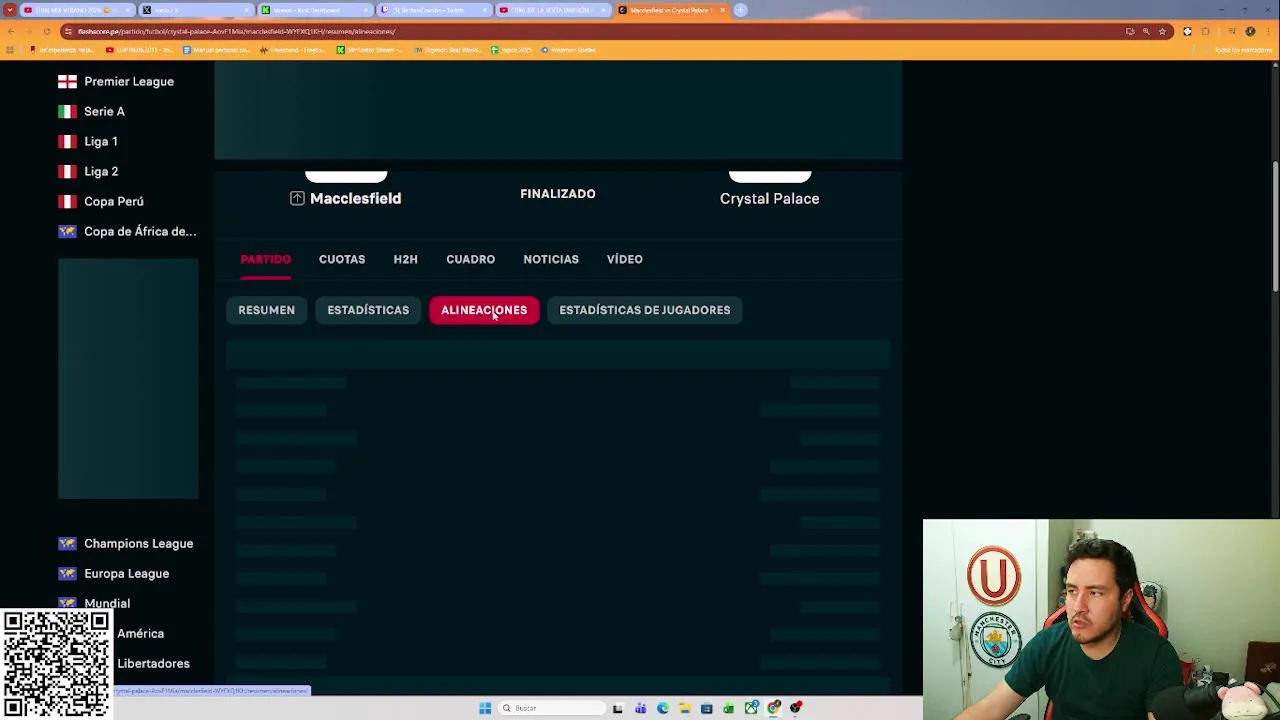Switch to the PARTIDO tab
This screenshot has height=720, width=1280.
pyautogui.click(x=265, y=260)
